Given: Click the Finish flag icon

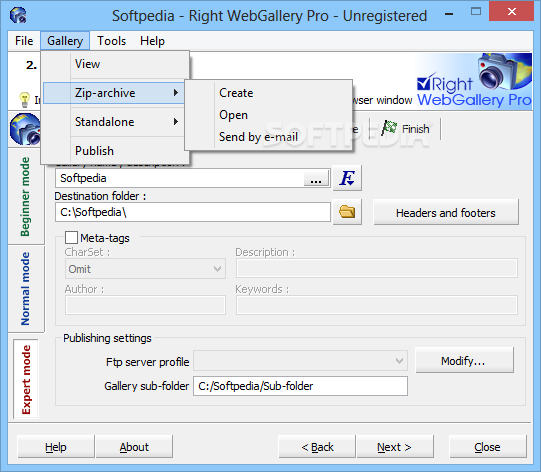Looking at the screenshot, I should pos(390,128).
